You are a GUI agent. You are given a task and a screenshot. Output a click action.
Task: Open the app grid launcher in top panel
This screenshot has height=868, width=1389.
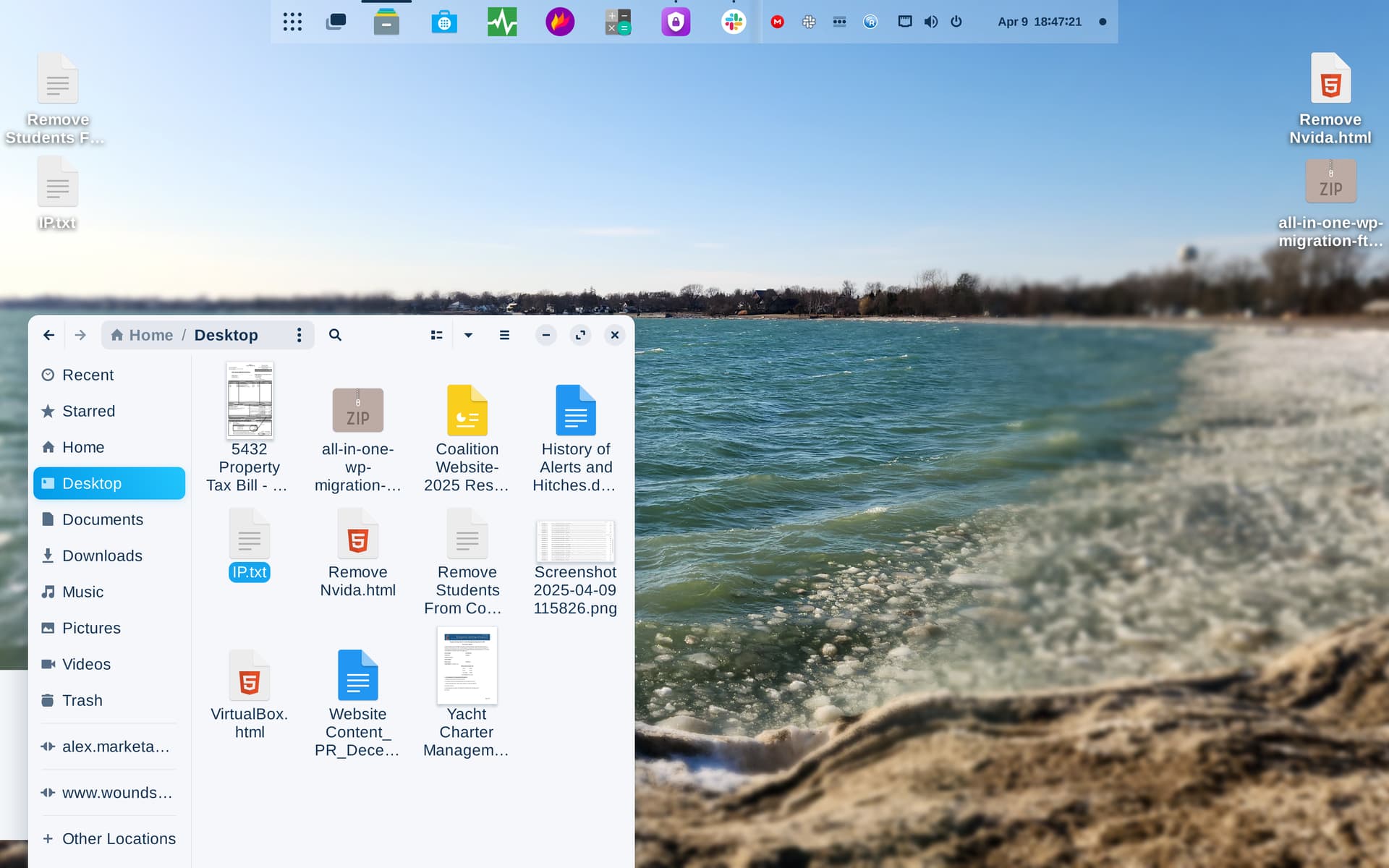[292, 22]
